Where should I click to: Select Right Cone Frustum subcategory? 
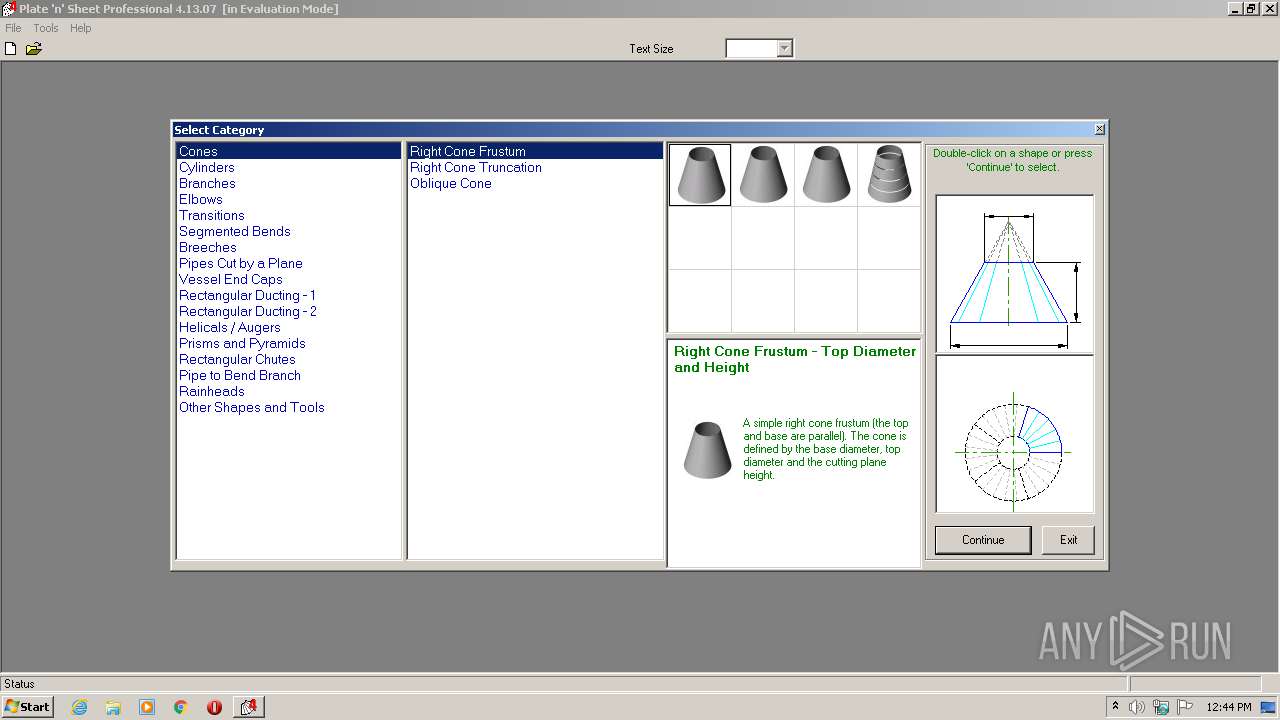tap(535, 151)
